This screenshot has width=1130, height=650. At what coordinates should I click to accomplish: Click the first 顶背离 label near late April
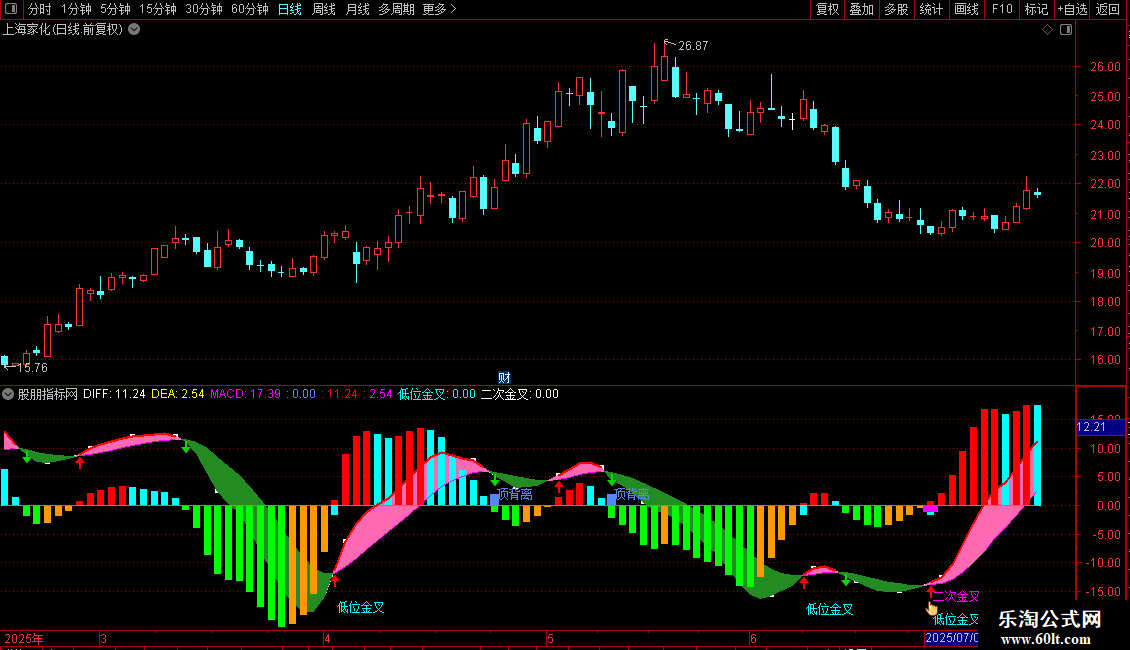(515, 494)
